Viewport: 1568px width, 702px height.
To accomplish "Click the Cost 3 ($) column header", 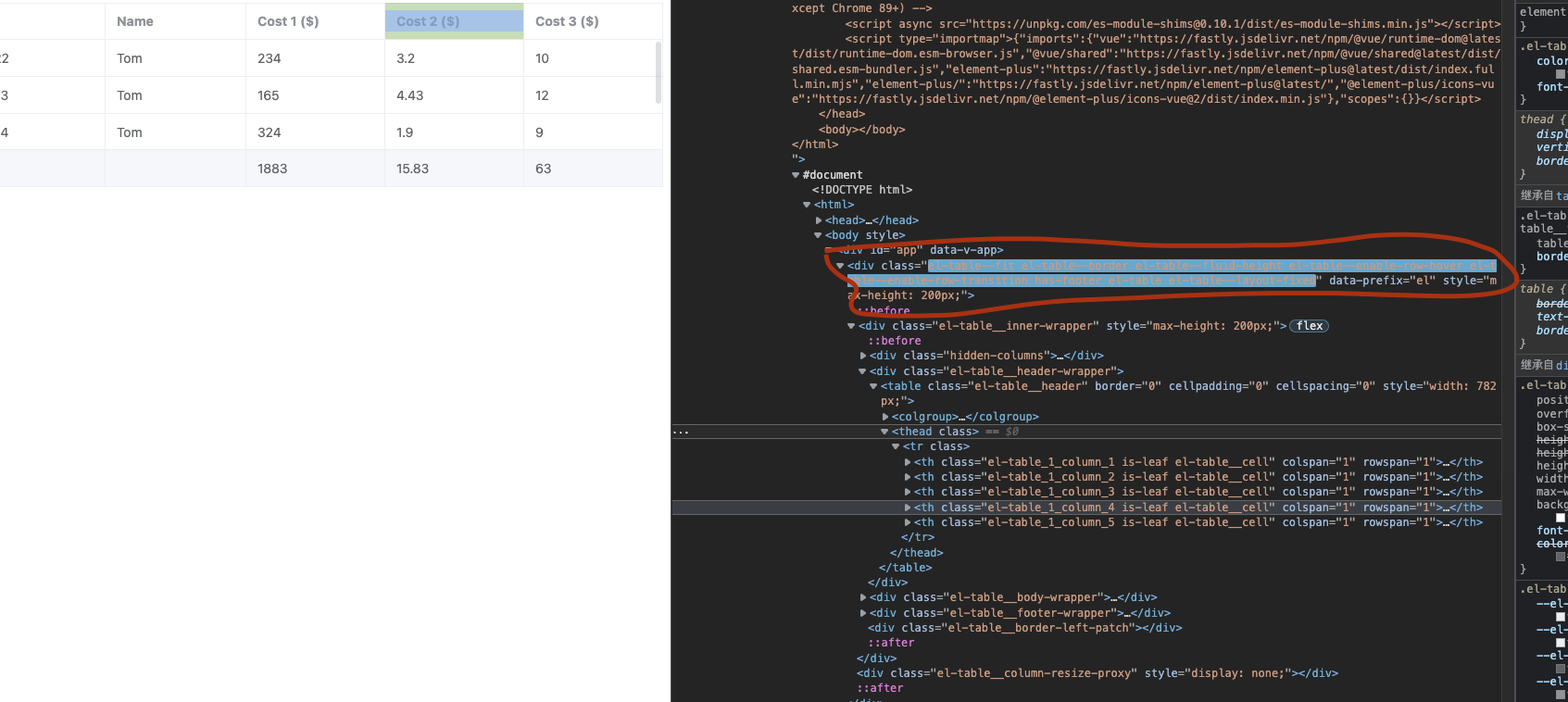I will [x=593, y=21].
